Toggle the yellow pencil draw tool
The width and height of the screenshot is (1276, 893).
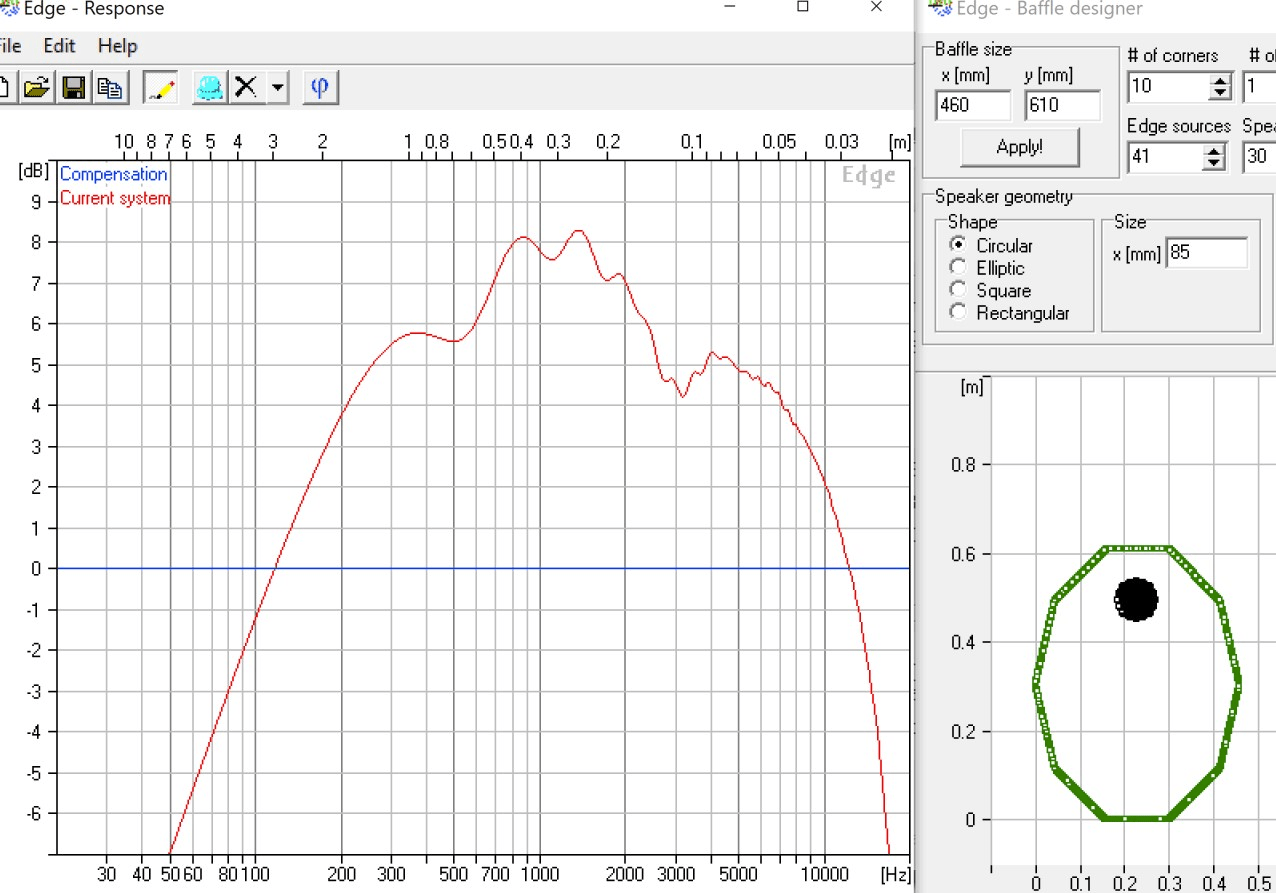(160, 88)
